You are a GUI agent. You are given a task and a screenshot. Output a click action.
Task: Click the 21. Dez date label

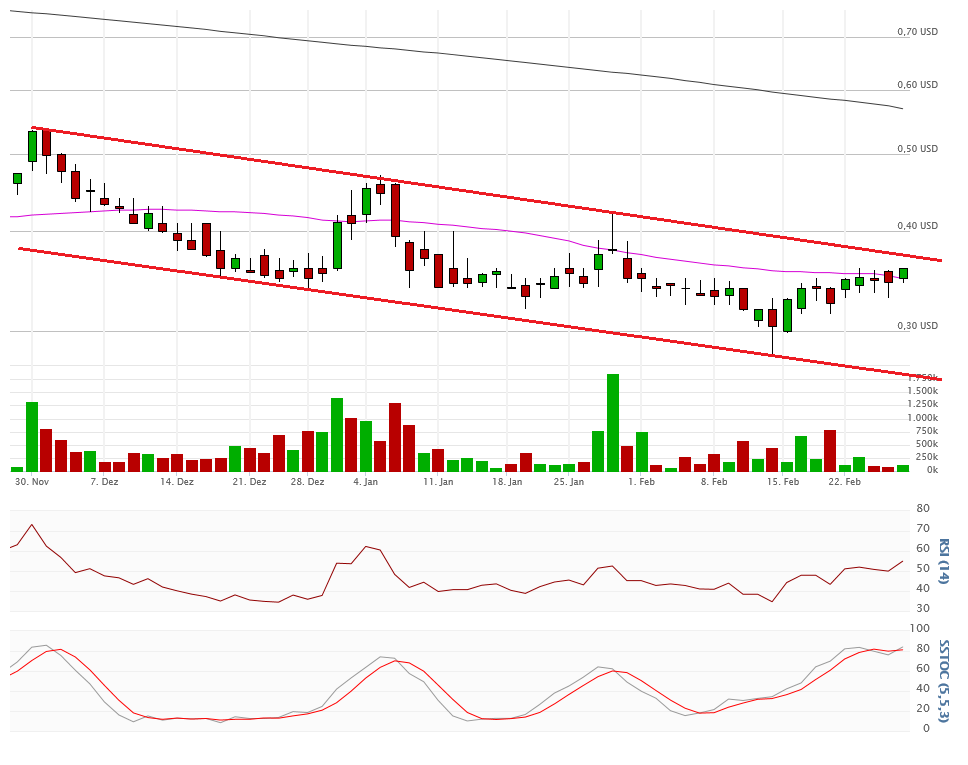coord(249,482)
